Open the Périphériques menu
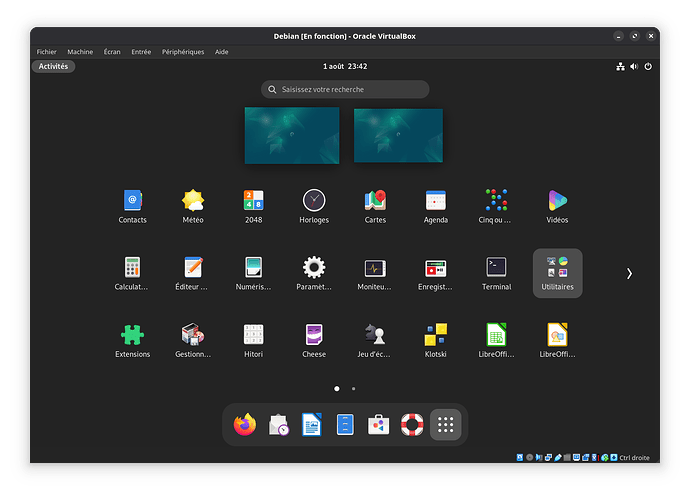Screen dimensions: 690x496 point(182,52)
